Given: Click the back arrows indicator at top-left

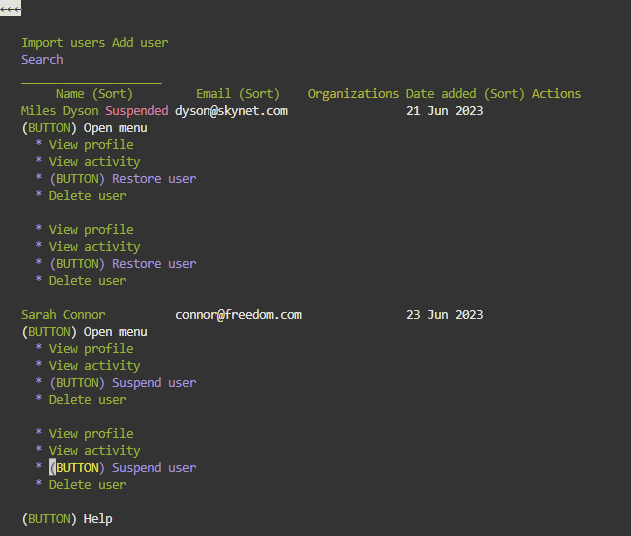Looking at the screenshot, I should (x=10, y=8).
